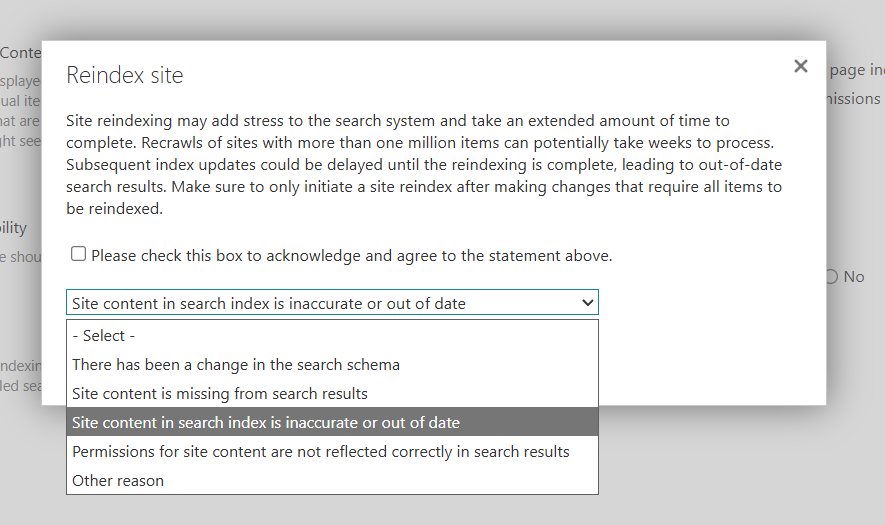This screenshot has width=885, height=525.
Task: Click the partially hidden 'bility' heading at left
Action: coord(14,228)
